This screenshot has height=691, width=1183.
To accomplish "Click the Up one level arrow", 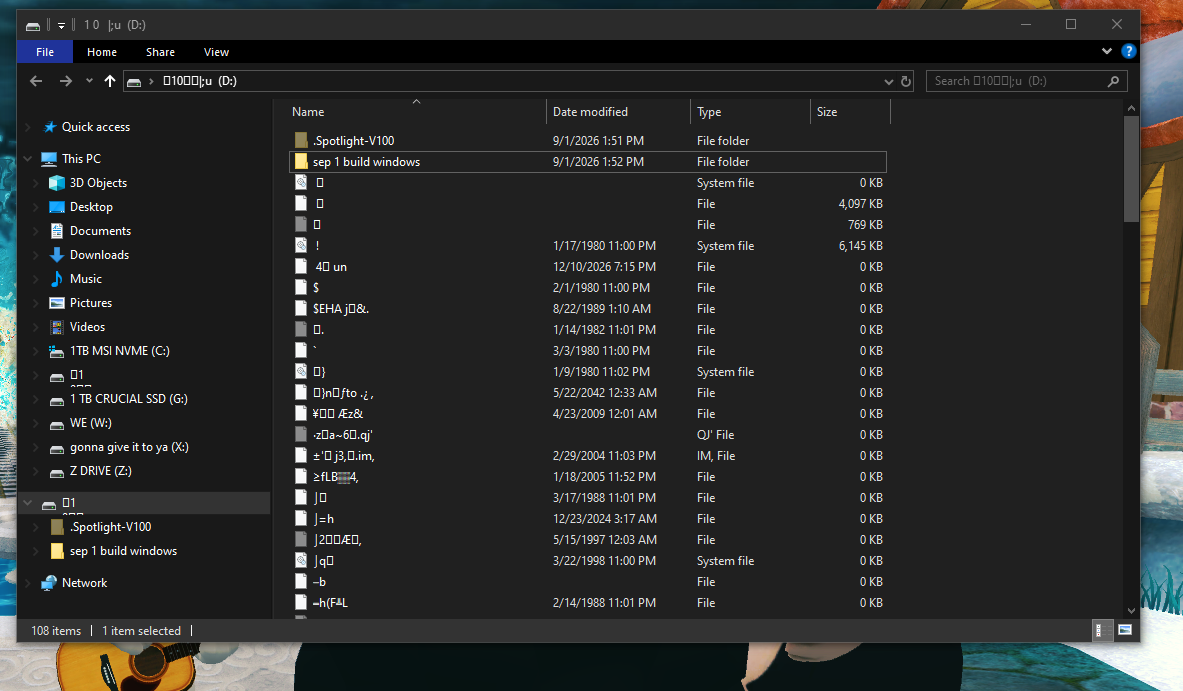I will click(110, 81).
